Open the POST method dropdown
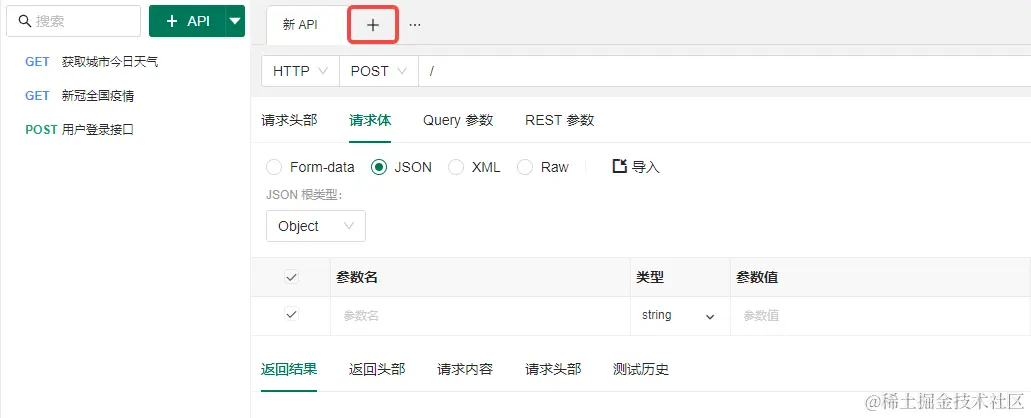 (x=379, y=71)
